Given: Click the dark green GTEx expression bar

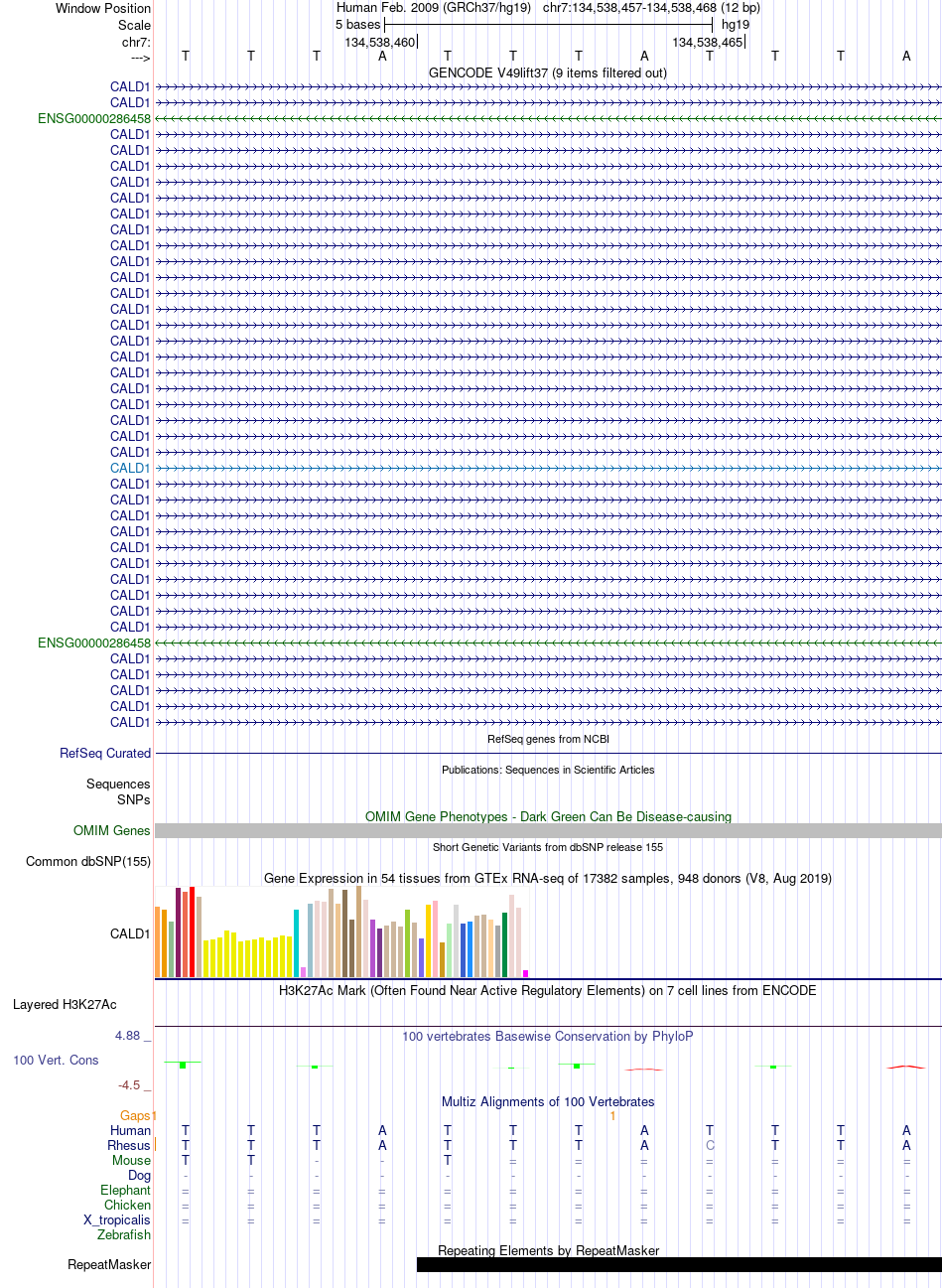Looking at the screenshot, I should pyautogui.click(x=504, y=944).
